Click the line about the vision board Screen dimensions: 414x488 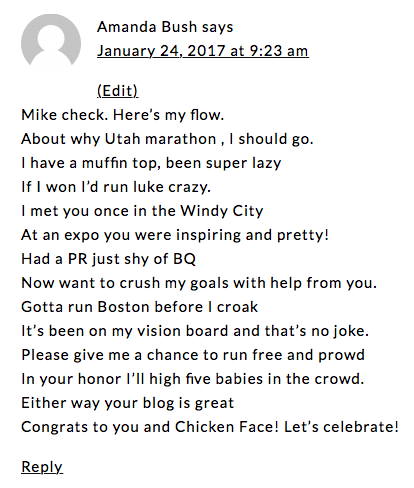point(195,331)
